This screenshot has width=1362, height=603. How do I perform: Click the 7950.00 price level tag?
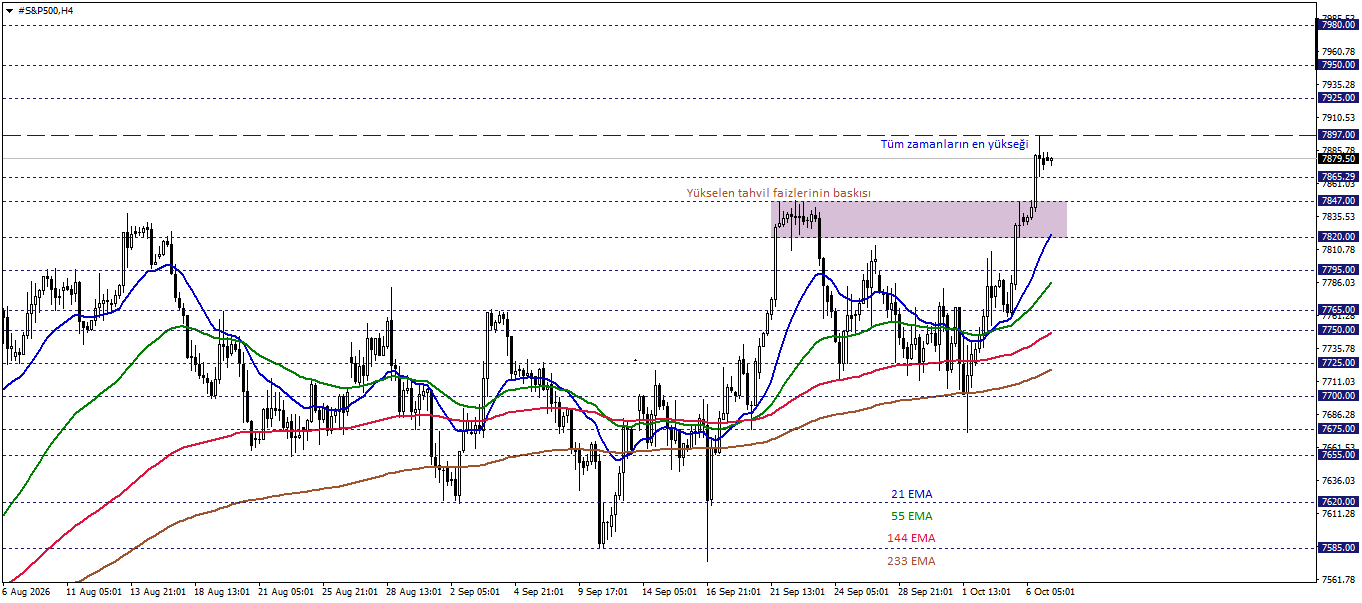(x=1338, y=65)
